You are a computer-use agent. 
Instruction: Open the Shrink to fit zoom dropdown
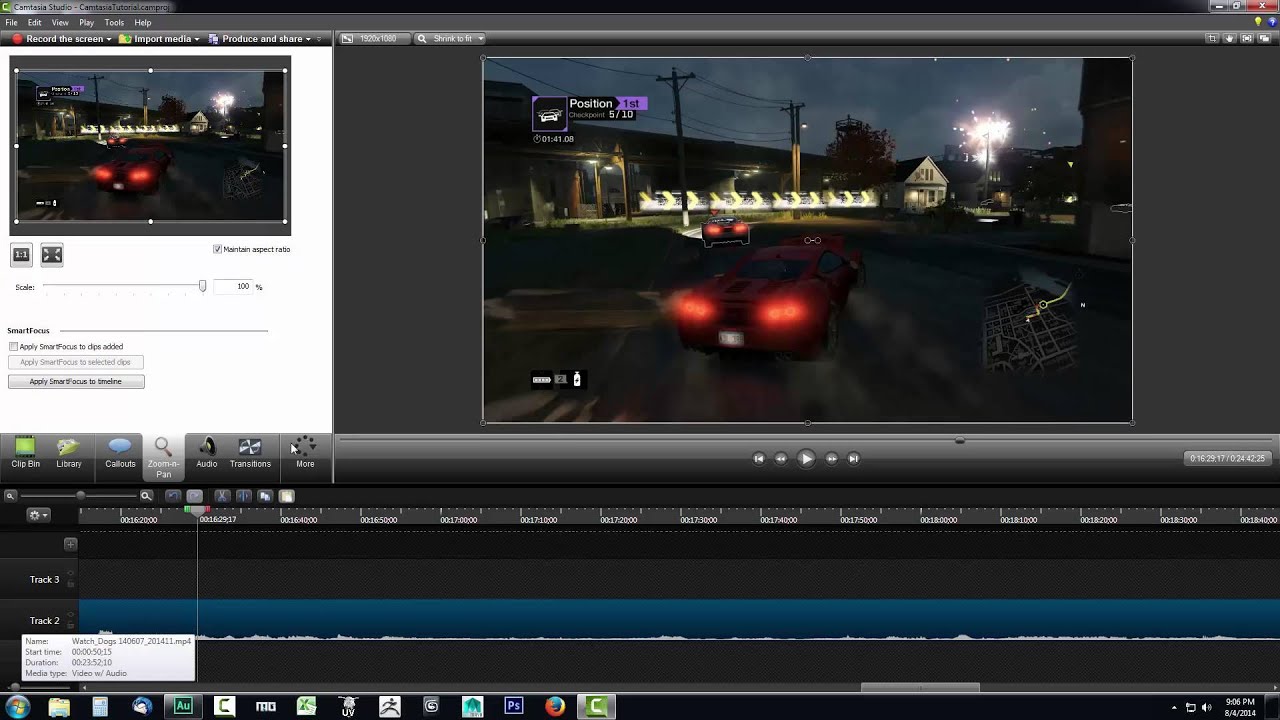[x=450, y=39]
